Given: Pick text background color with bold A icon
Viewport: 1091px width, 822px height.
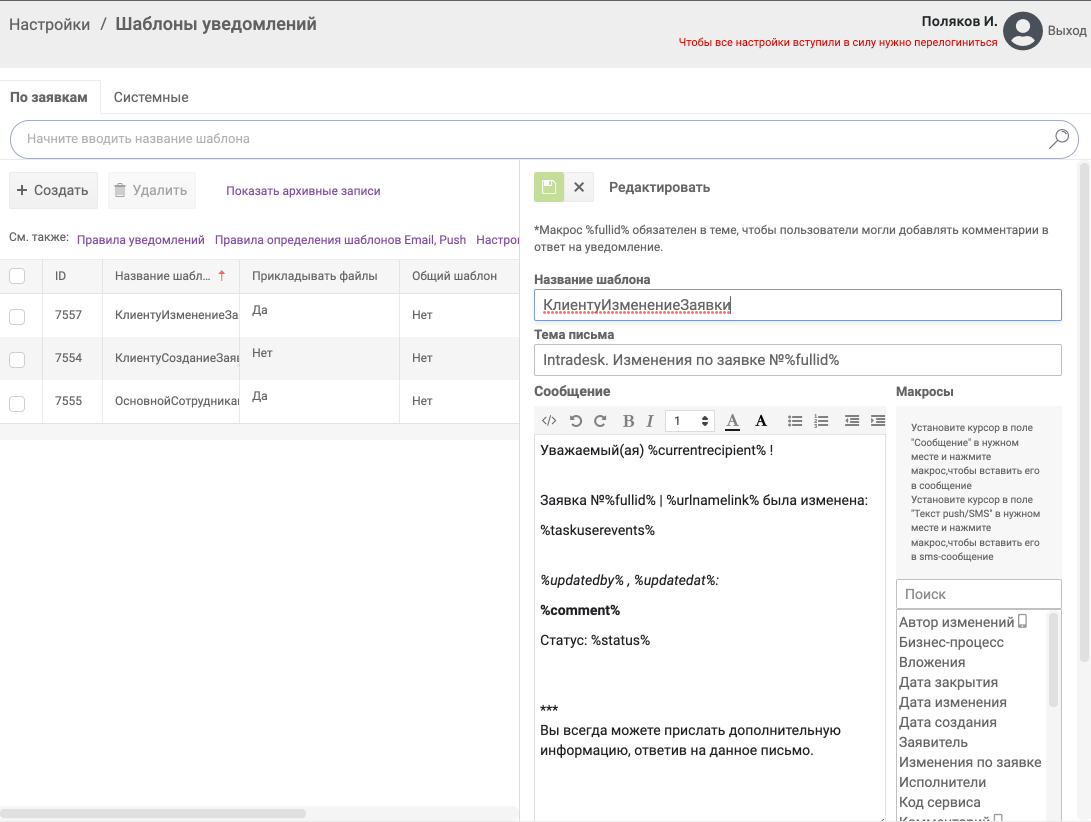Looking at the screenshot, I should click(761, 420).
